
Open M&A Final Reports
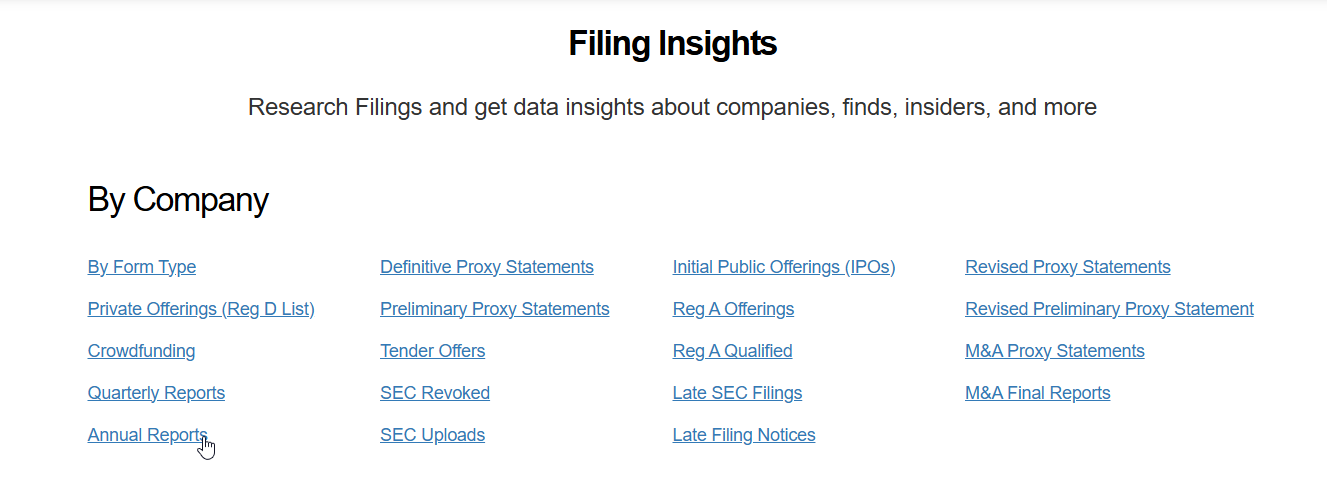(1037, 393)
